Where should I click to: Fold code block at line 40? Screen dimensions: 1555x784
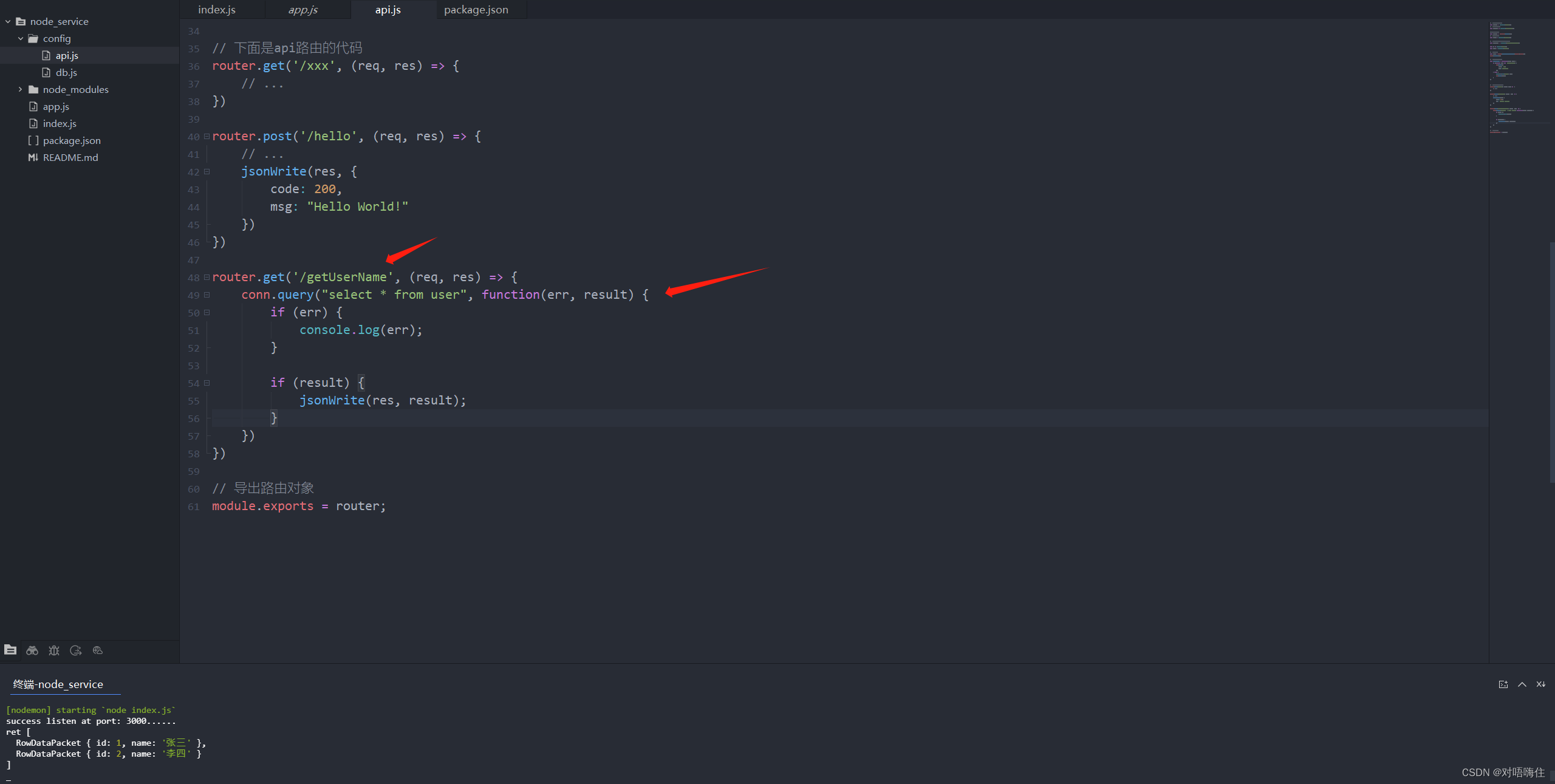(x=207, y=137)
